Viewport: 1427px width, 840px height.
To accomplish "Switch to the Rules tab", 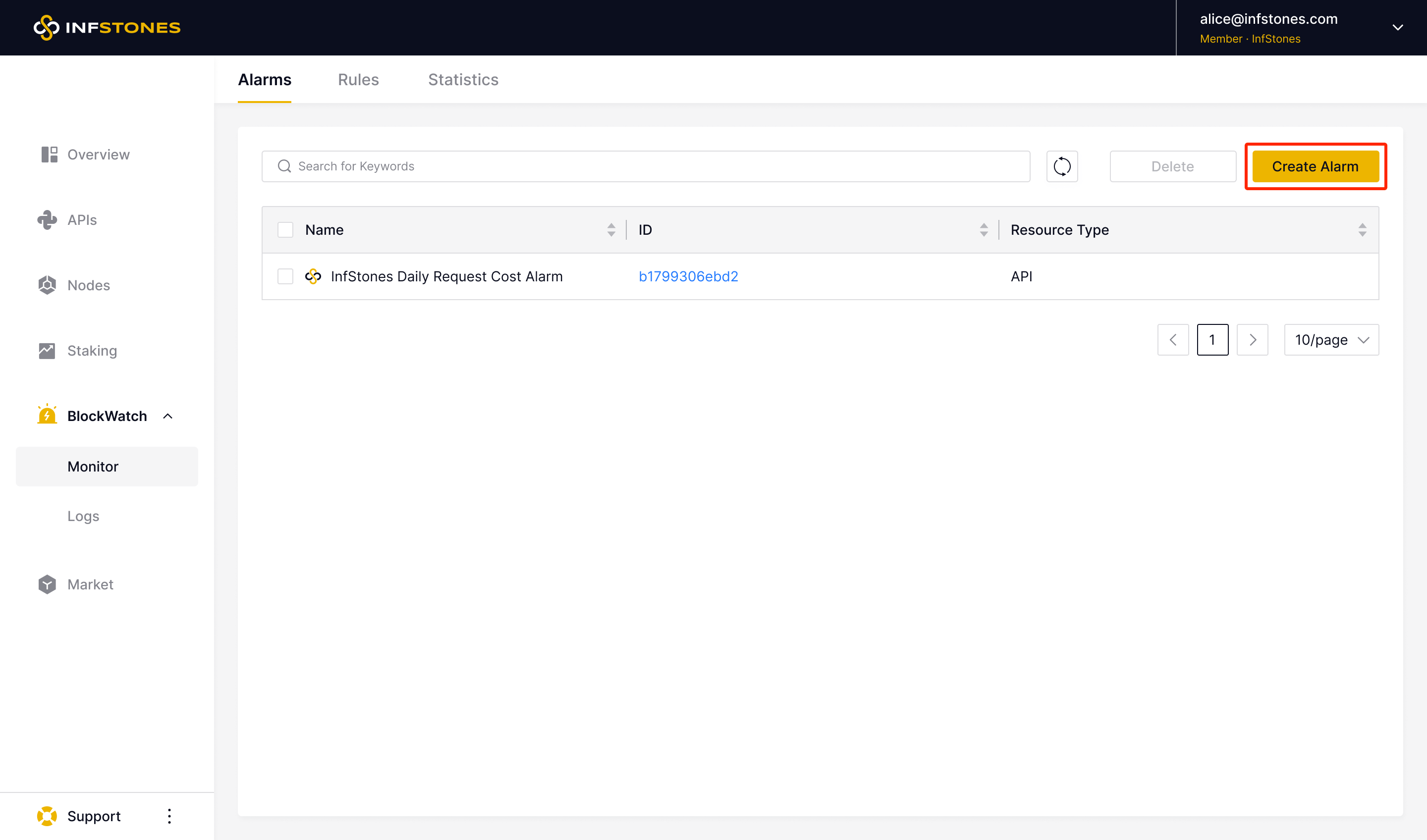I will 358,80.
